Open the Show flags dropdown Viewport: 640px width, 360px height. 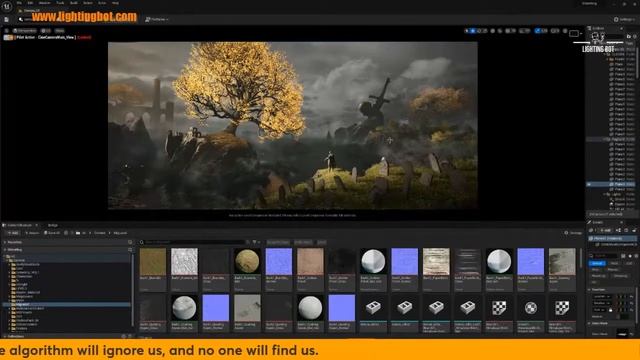60,31
